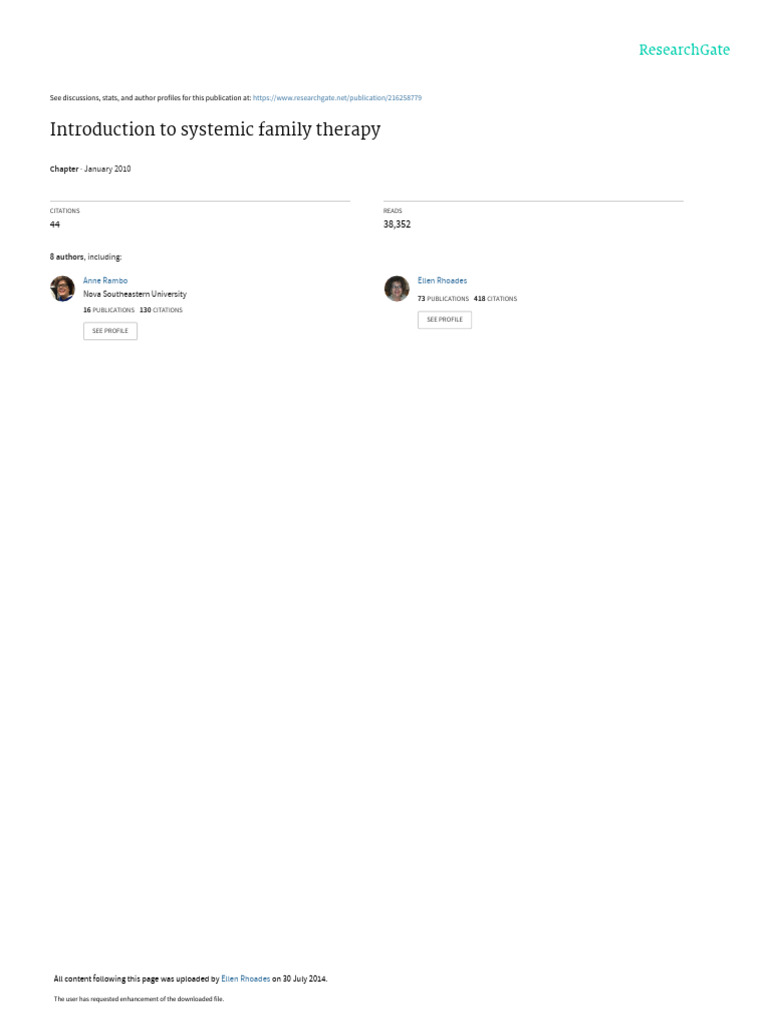Open Ellen Rhoades author link beside her photo
Viewport: 768px width, 1024px height.
[442, 281]
